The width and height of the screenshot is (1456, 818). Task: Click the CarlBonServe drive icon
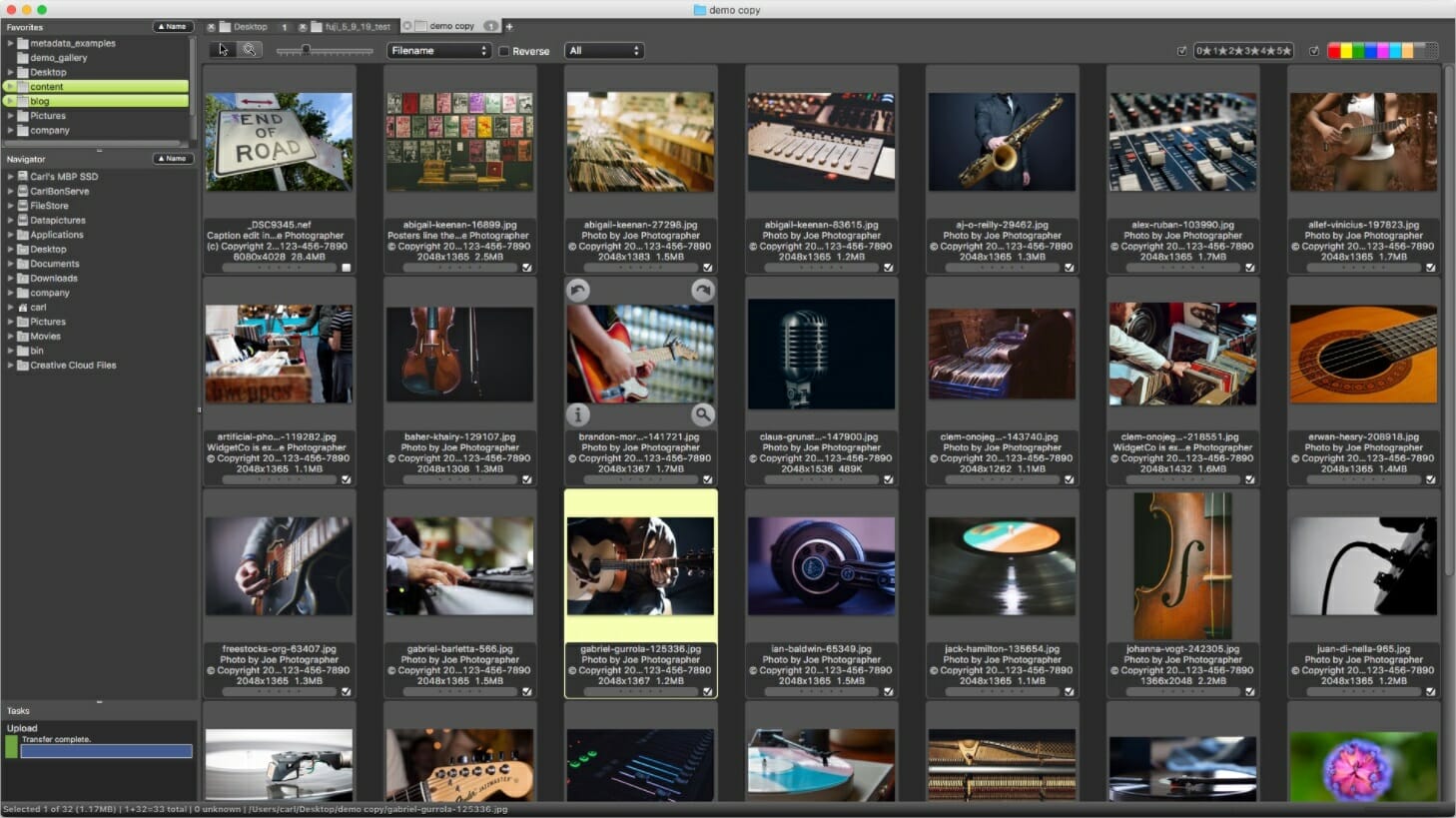pos(23,191)
